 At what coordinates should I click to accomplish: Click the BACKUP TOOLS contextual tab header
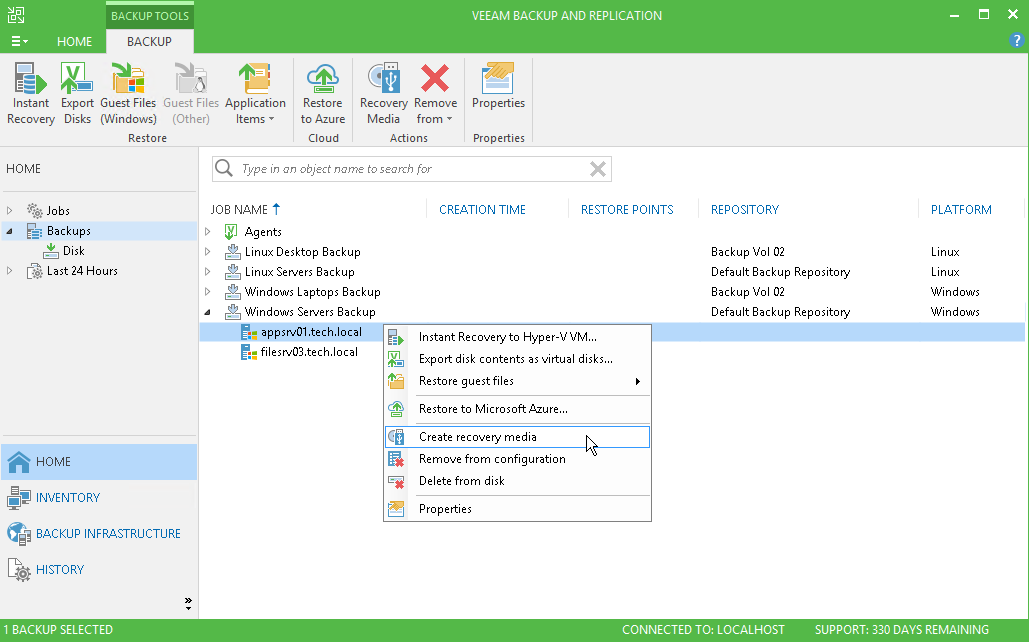[150, 16]
